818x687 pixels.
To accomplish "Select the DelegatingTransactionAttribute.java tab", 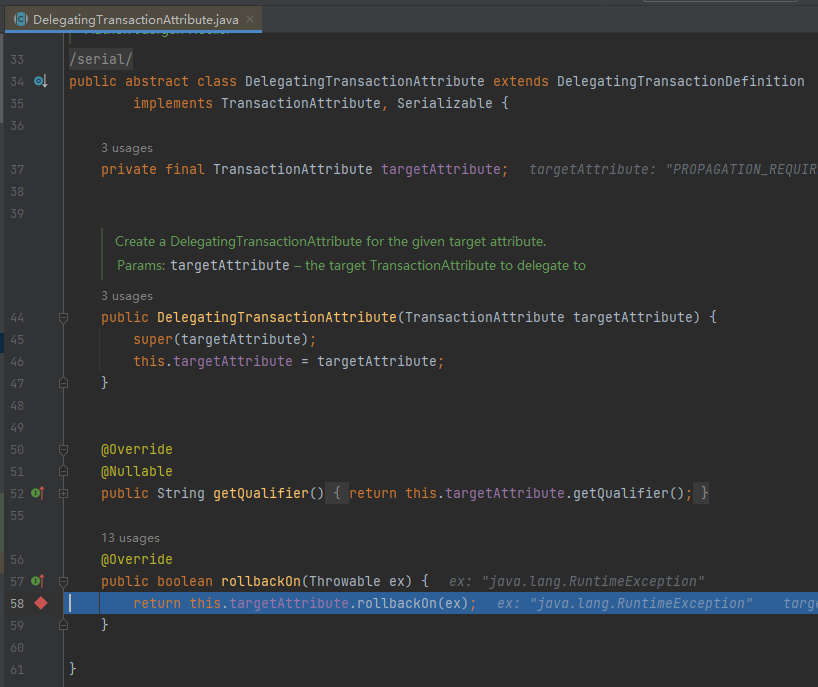I will pos(133,20).
